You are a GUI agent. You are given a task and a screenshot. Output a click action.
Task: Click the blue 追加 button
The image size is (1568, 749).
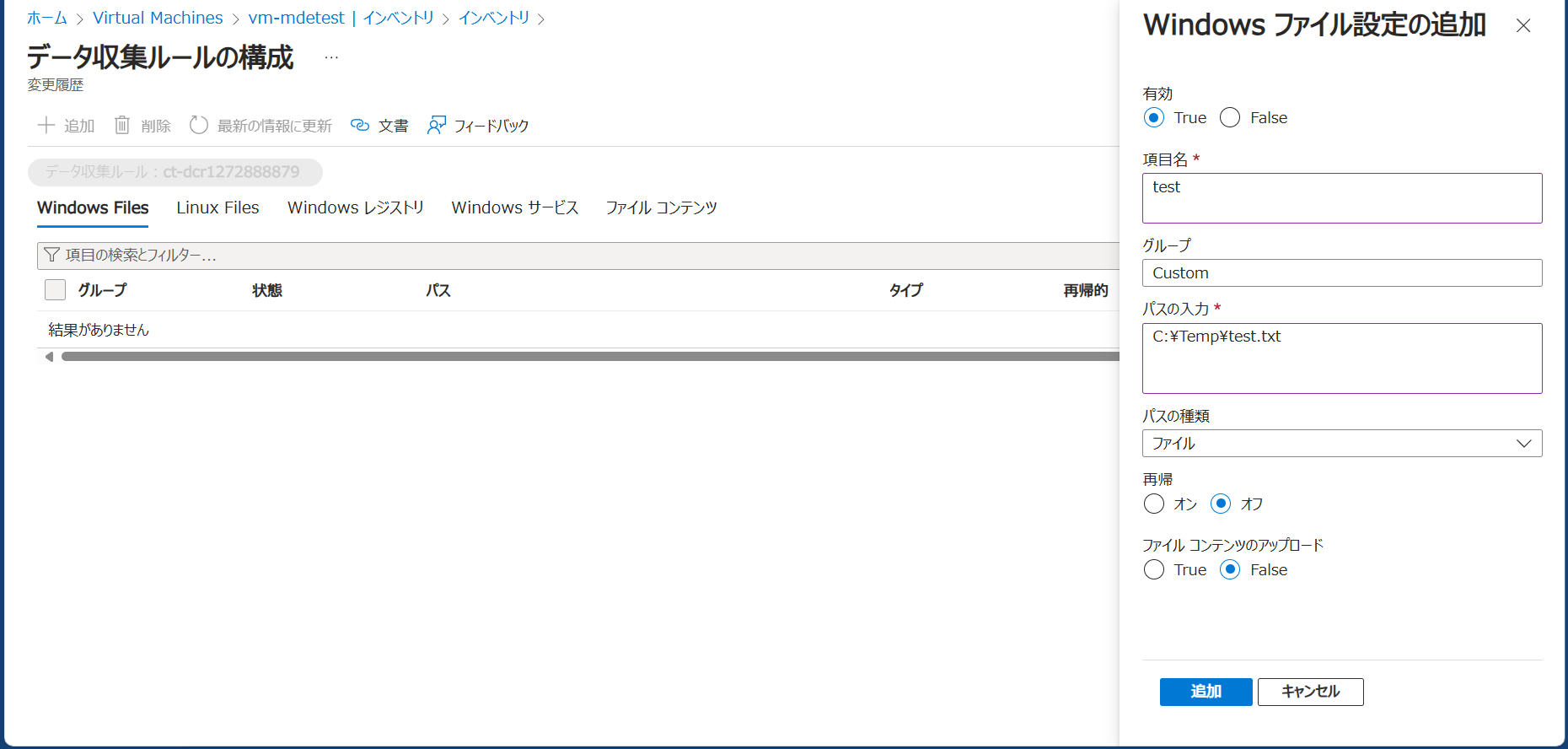click(x=1206, y=692)
